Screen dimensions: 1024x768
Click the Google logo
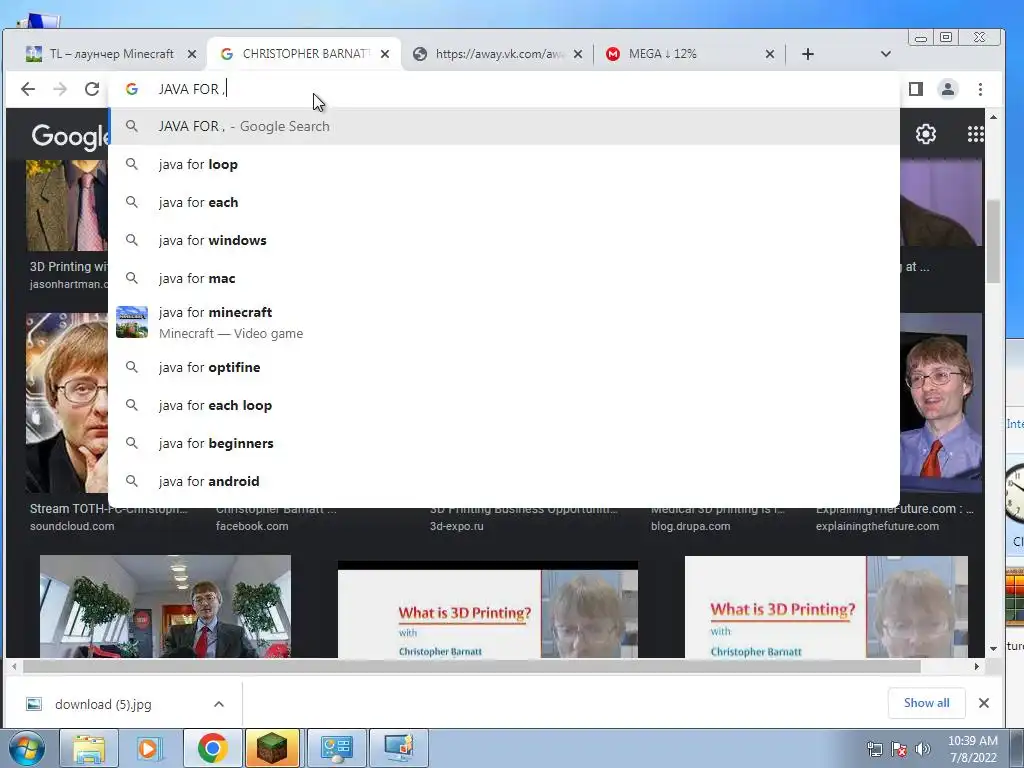[x=69, y=136]
